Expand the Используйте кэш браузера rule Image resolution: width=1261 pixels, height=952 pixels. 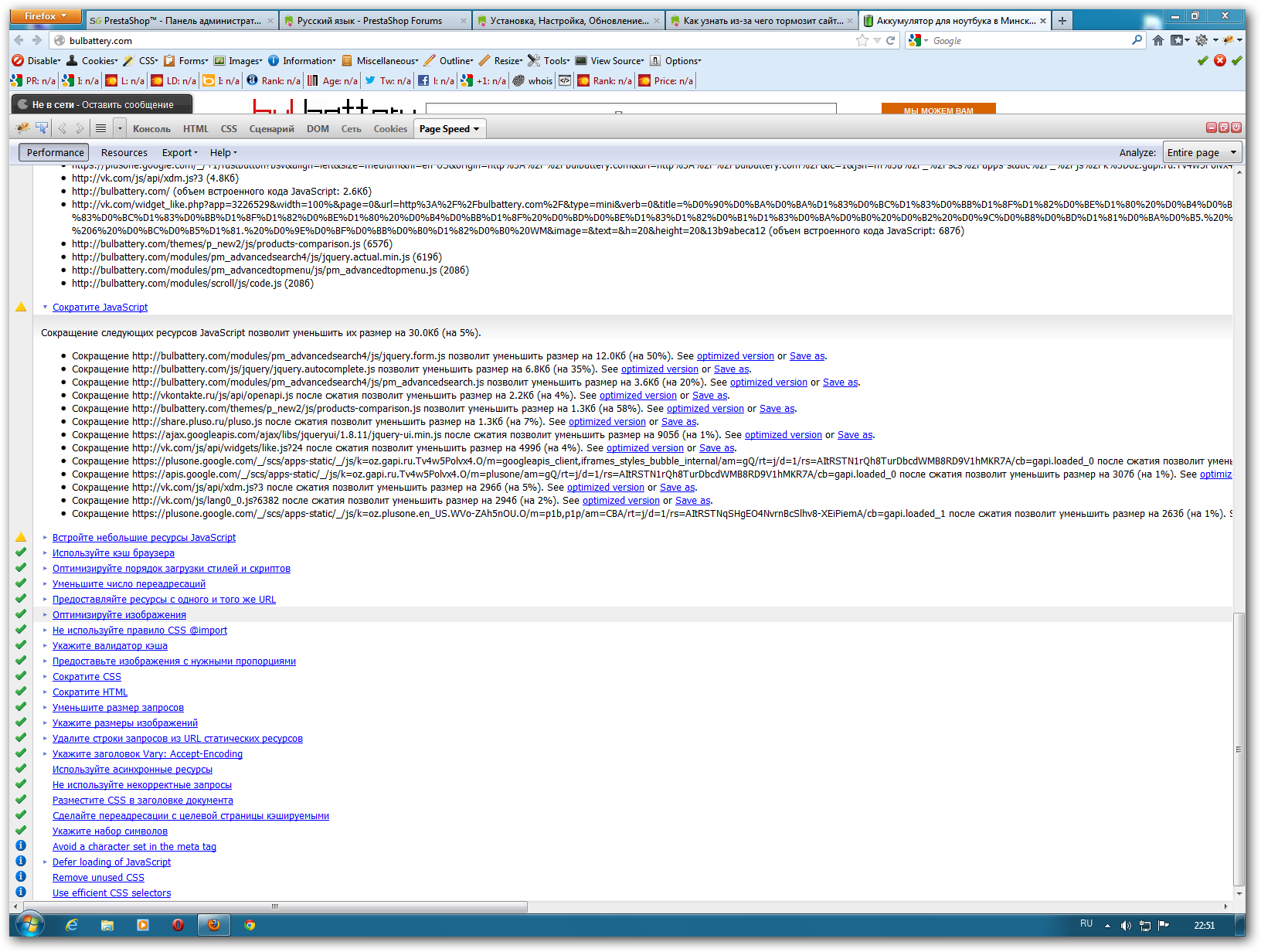point(46,552)
